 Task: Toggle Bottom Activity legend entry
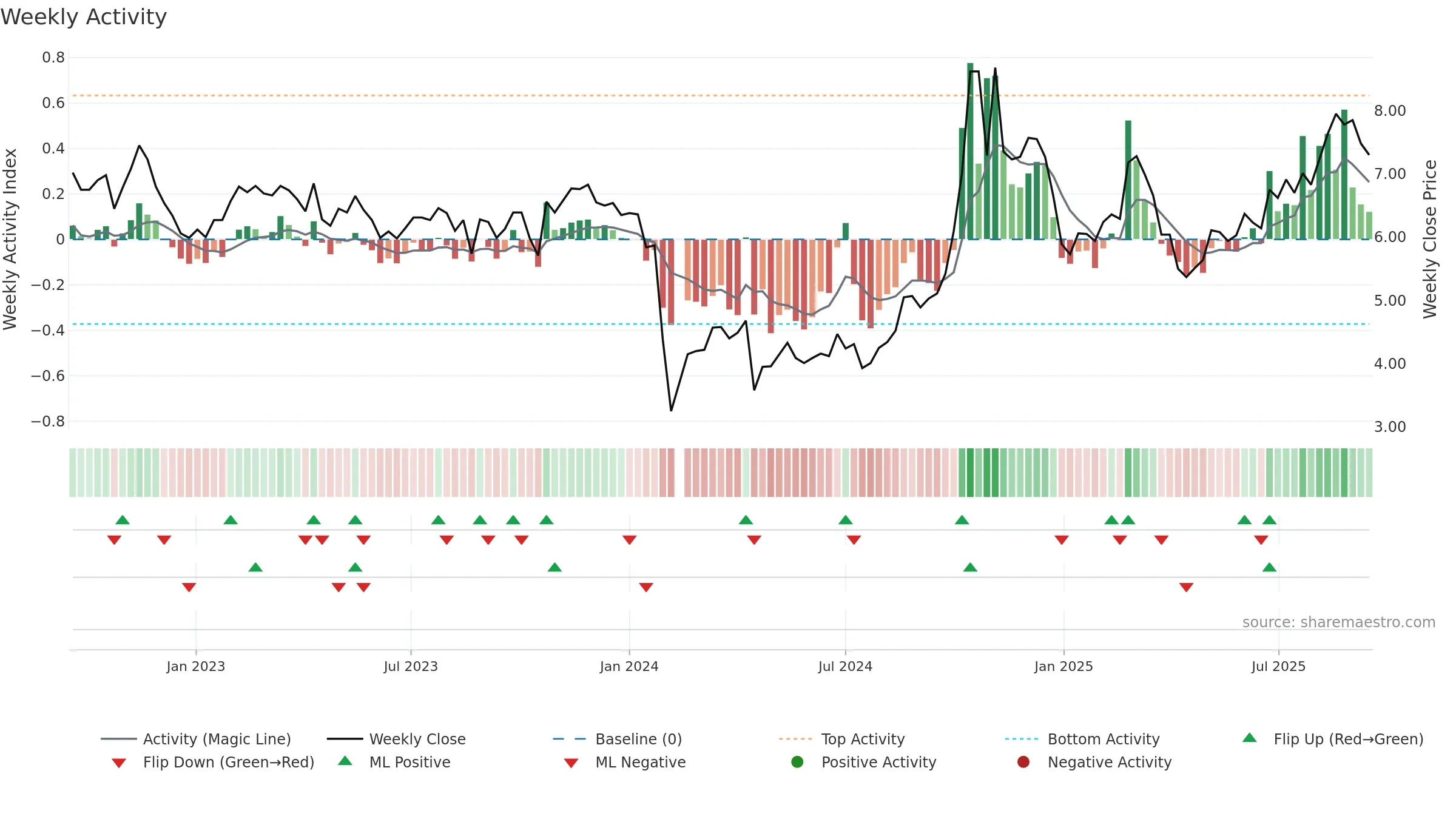[1082, 739]
